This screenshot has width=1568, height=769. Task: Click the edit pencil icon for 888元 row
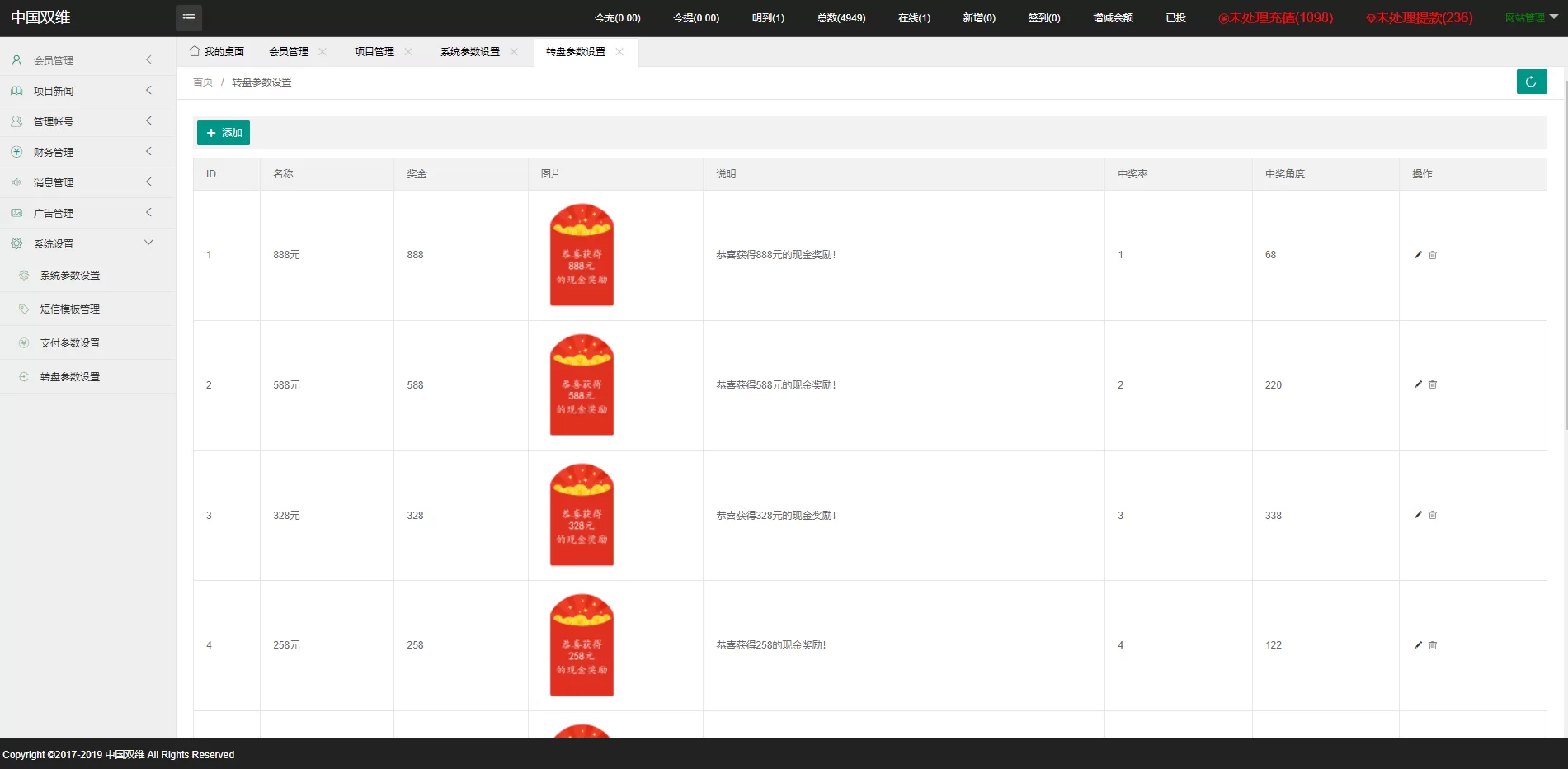point(1418,255)
